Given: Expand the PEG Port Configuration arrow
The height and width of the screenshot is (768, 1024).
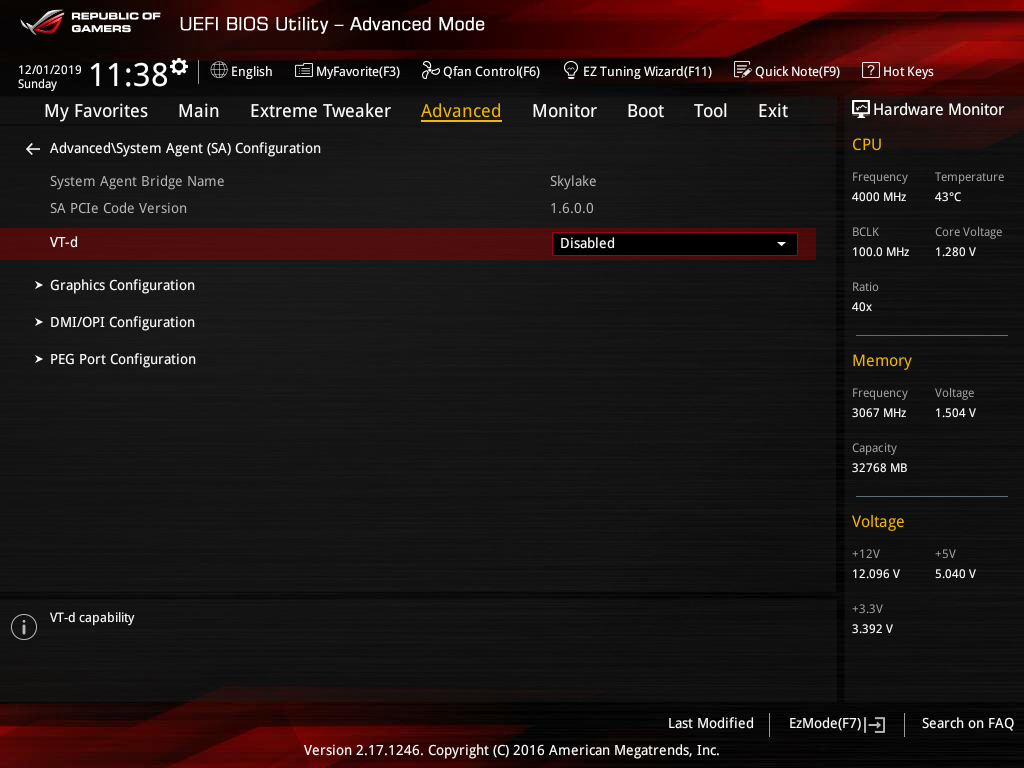Looking at the screenshot, I should [x=39, y=359].
